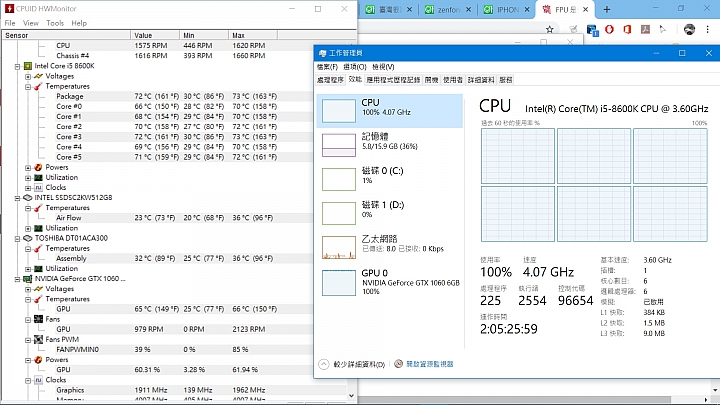The height and width of the screenshot is (405, 720).
Task: Switch to the 使用者 tab in Task Manager
Action: 453,80
